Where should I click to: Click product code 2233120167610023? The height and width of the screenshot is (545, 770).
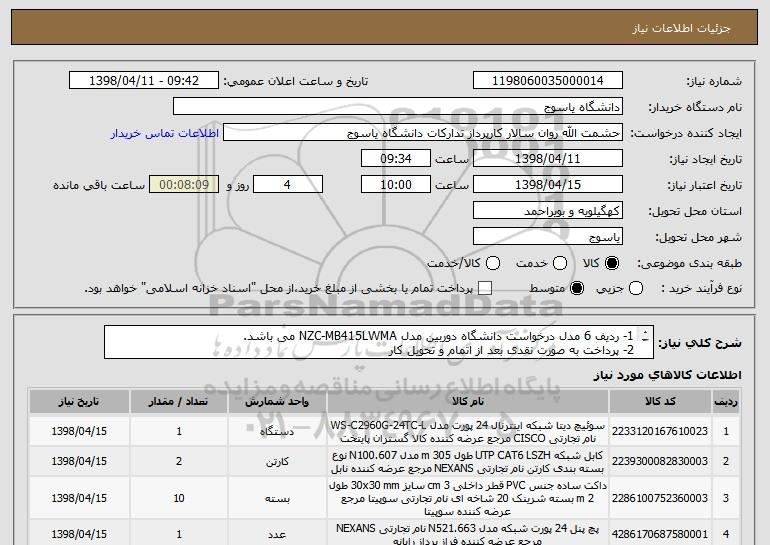pos(660,431)
